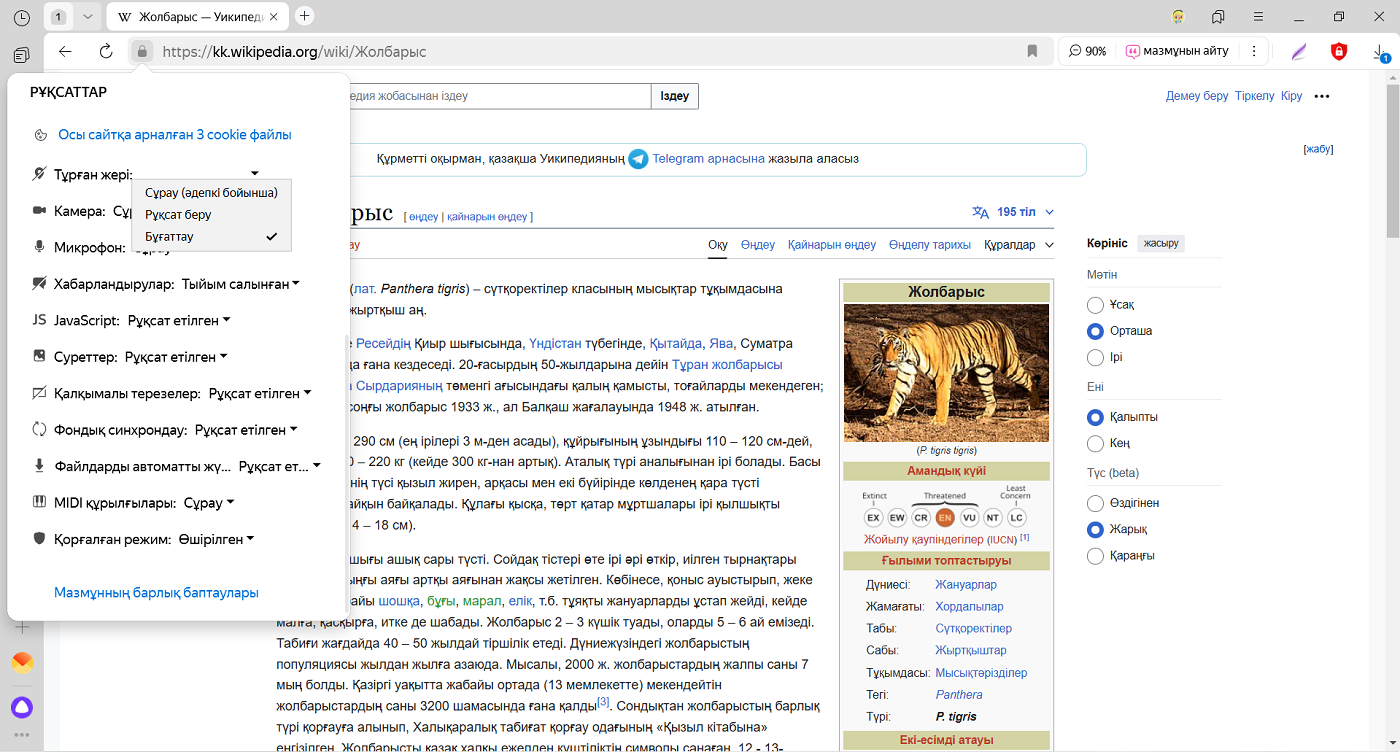
Task: Click the 90% zoom level indicator
Action: click(1087, 51)
